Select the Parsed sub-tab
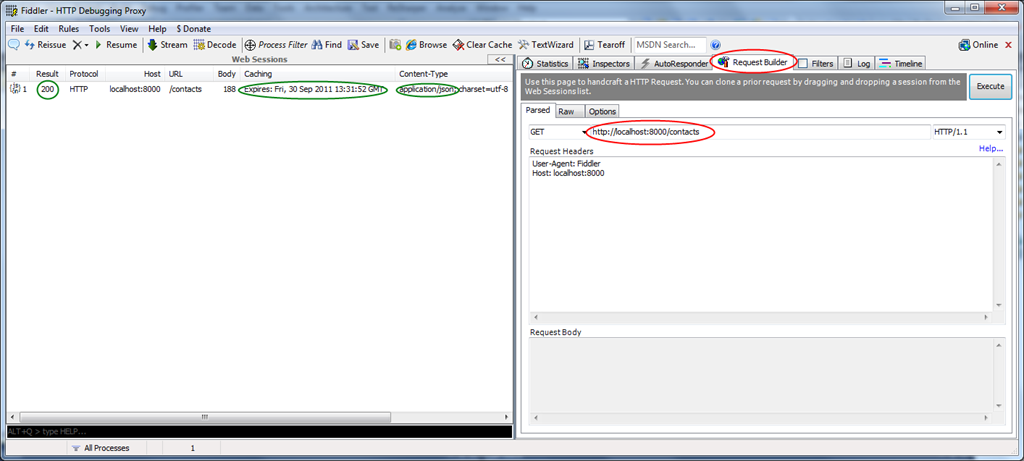The image size is (1024, 461). tap(538, 110)
